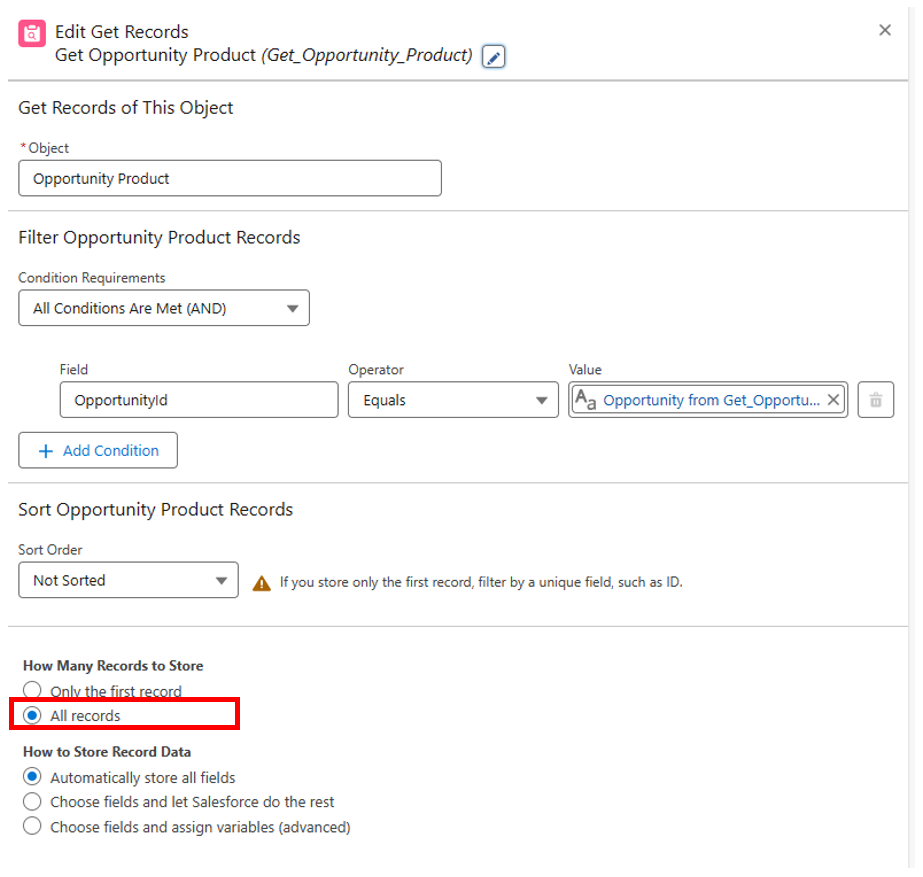Select the All records radio button
This screenshot has width=923, height=877.
pyautogui.click(x=32, y=715)
